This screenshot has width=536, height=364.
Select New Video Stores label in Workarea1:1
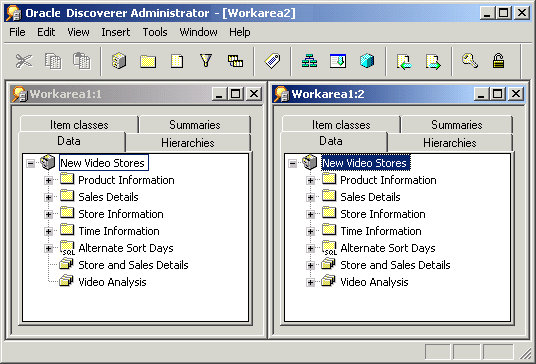tap(103, 163)
